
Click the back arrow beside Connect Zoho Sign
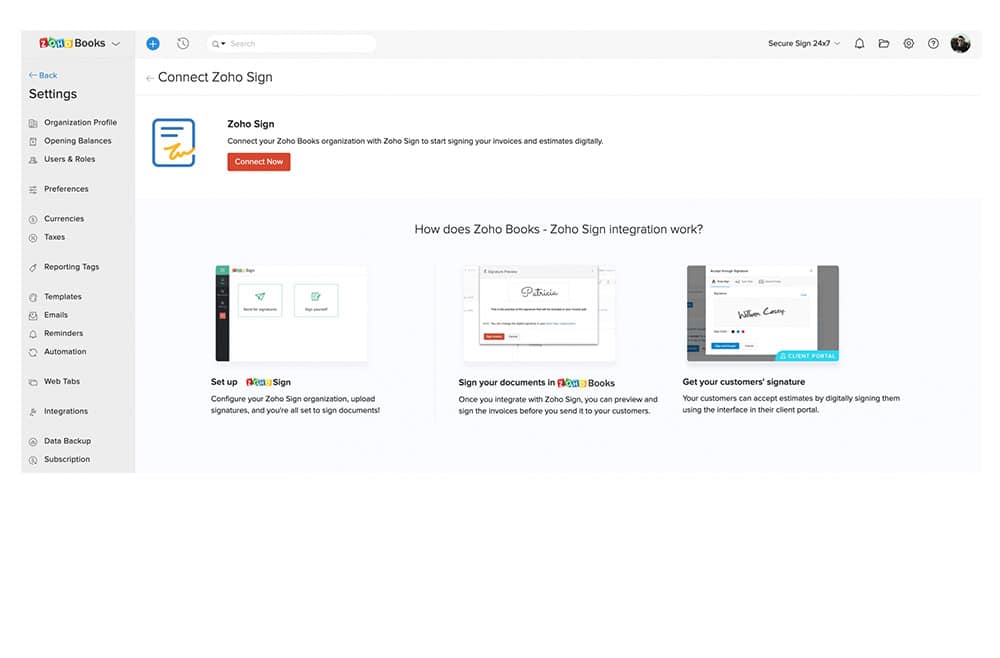pos(150,78)
